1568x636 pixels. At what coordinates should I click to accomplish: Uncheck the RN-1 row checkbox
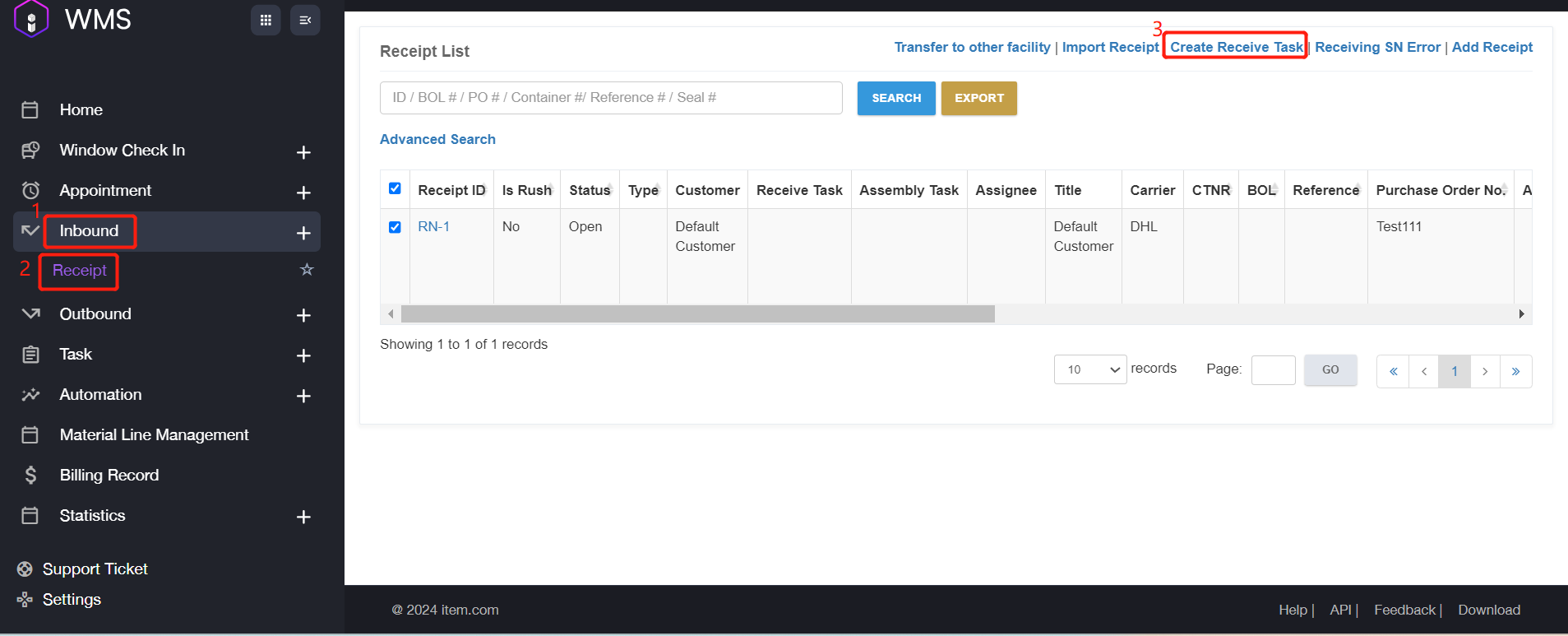pos(395,227)
